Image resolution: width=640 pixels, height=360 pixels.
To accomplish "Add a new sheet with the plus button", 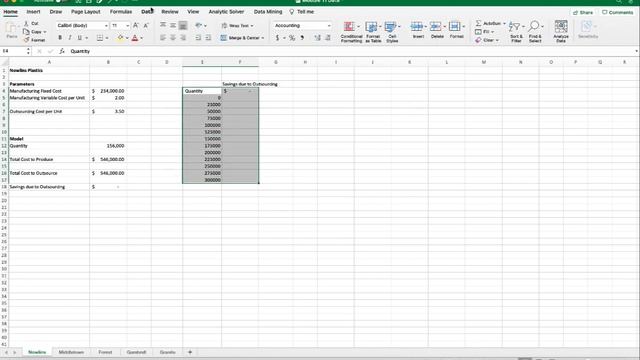I will point(190,352).
